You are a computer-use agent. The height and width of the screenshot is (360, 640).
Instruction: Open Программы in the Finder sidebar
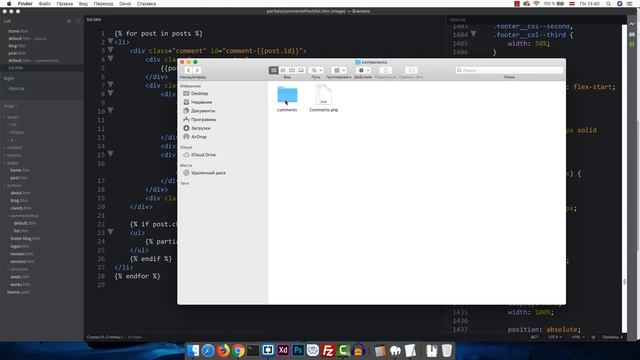click(203, 120)
